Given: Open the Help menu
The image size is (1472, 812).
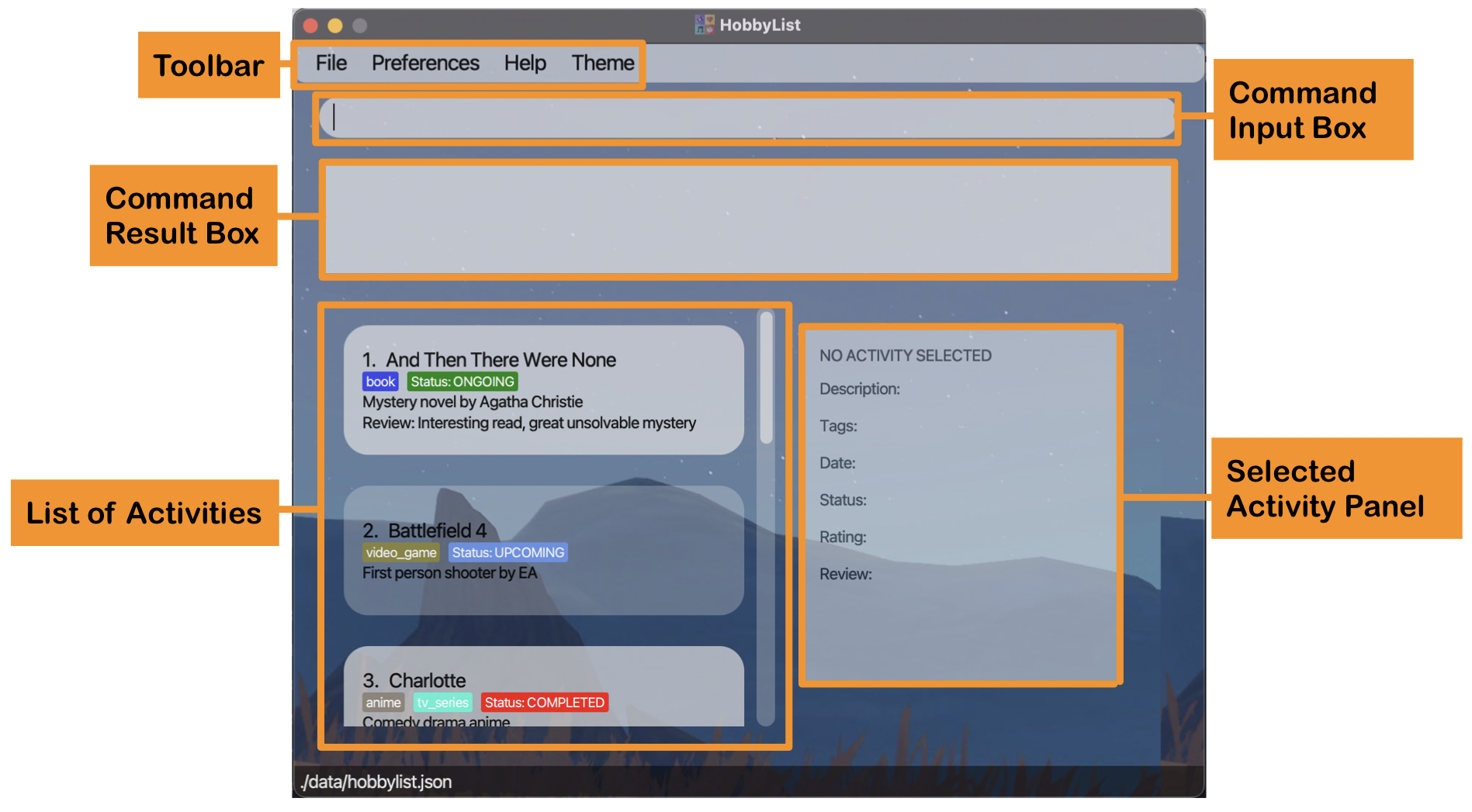Looking at the screenshot, I should (x=525, y=64).
